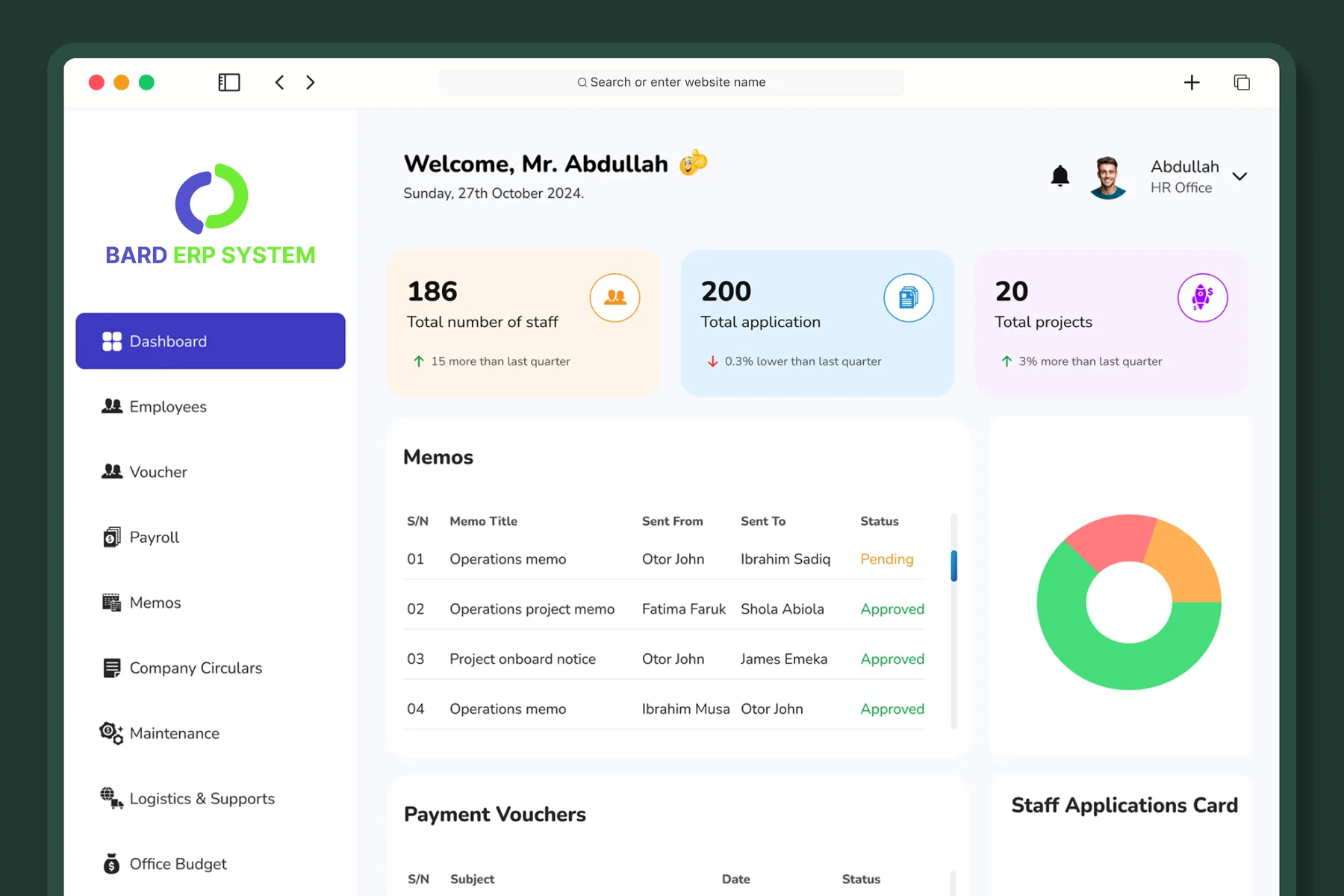1344x896 pixels.
Task: Click the notification bell icon
Action: tap(1060, 176)
